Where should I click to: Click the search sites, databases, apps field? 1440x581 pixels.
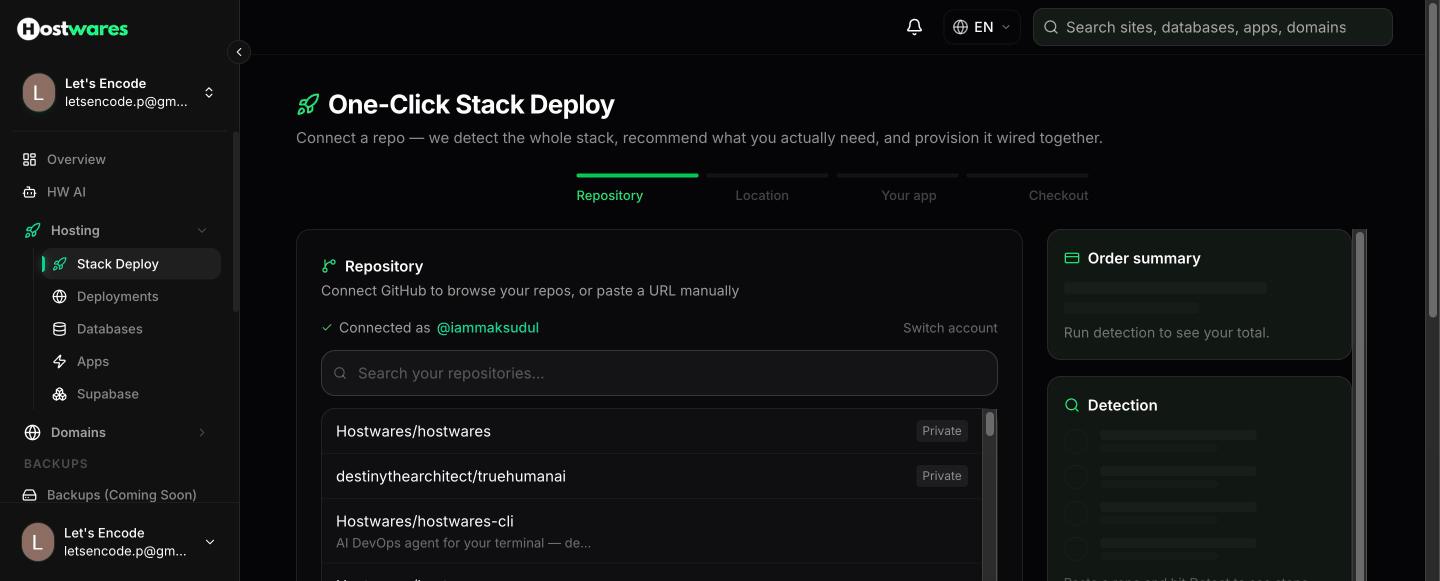click(1212, 27)
